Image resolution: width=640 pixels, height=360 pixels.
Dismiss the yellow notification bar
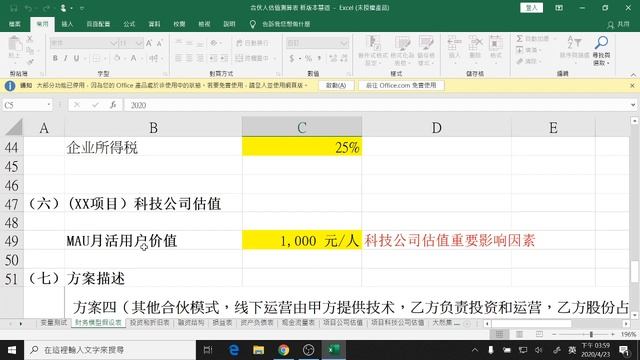pyautogui.click(x=632, y=86)
